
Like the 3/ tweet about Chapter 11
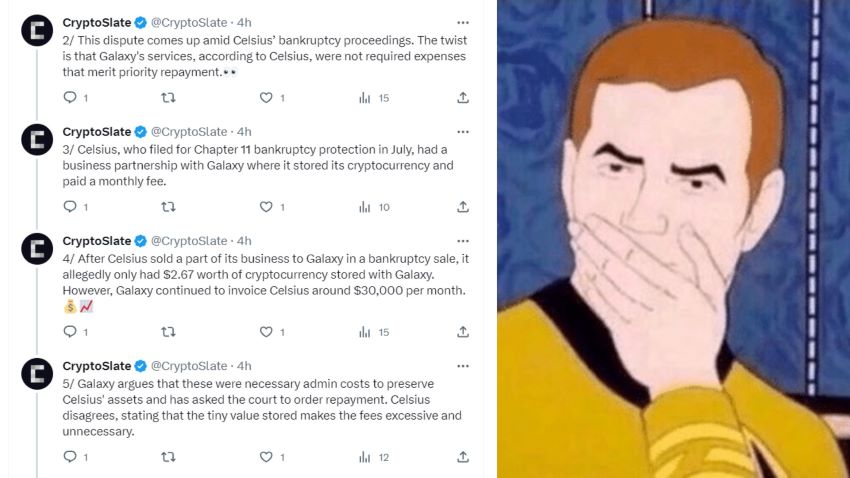coord(266,207)
